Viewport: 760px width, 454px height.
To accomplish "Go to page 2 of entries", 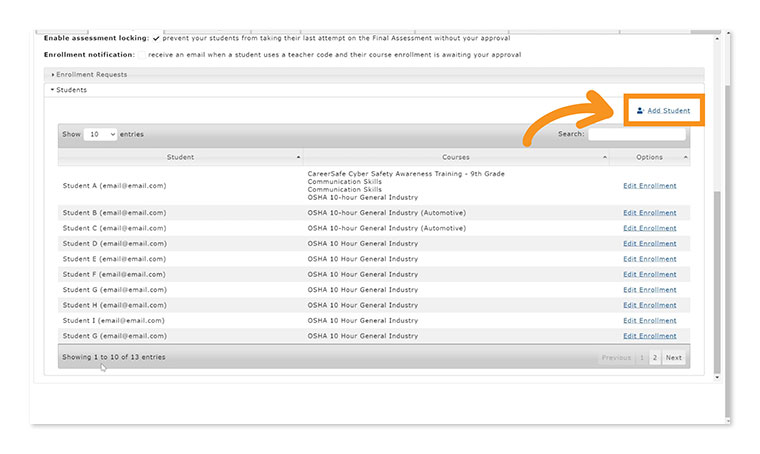I will tap(654, 358).
